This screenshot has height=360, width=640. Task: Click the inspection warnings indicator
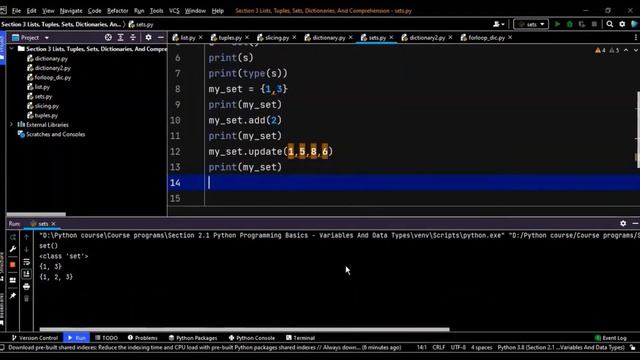pyautogui.click(x=607, y=50)
